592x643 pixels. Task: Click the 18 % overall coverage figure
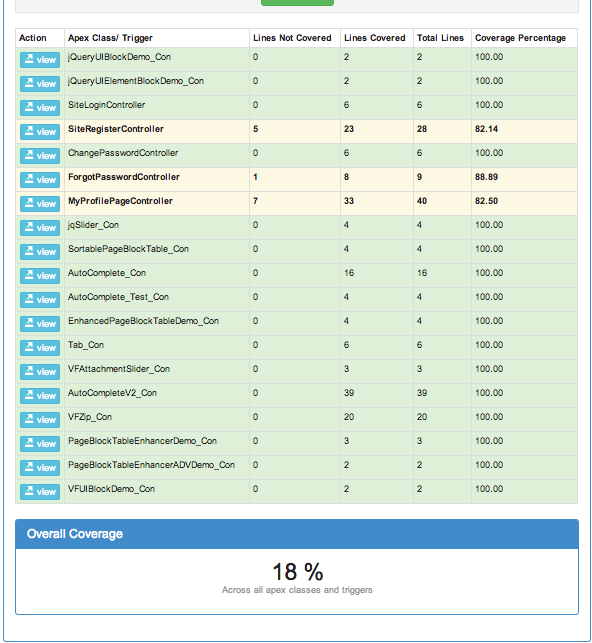(x=298, y=572)
